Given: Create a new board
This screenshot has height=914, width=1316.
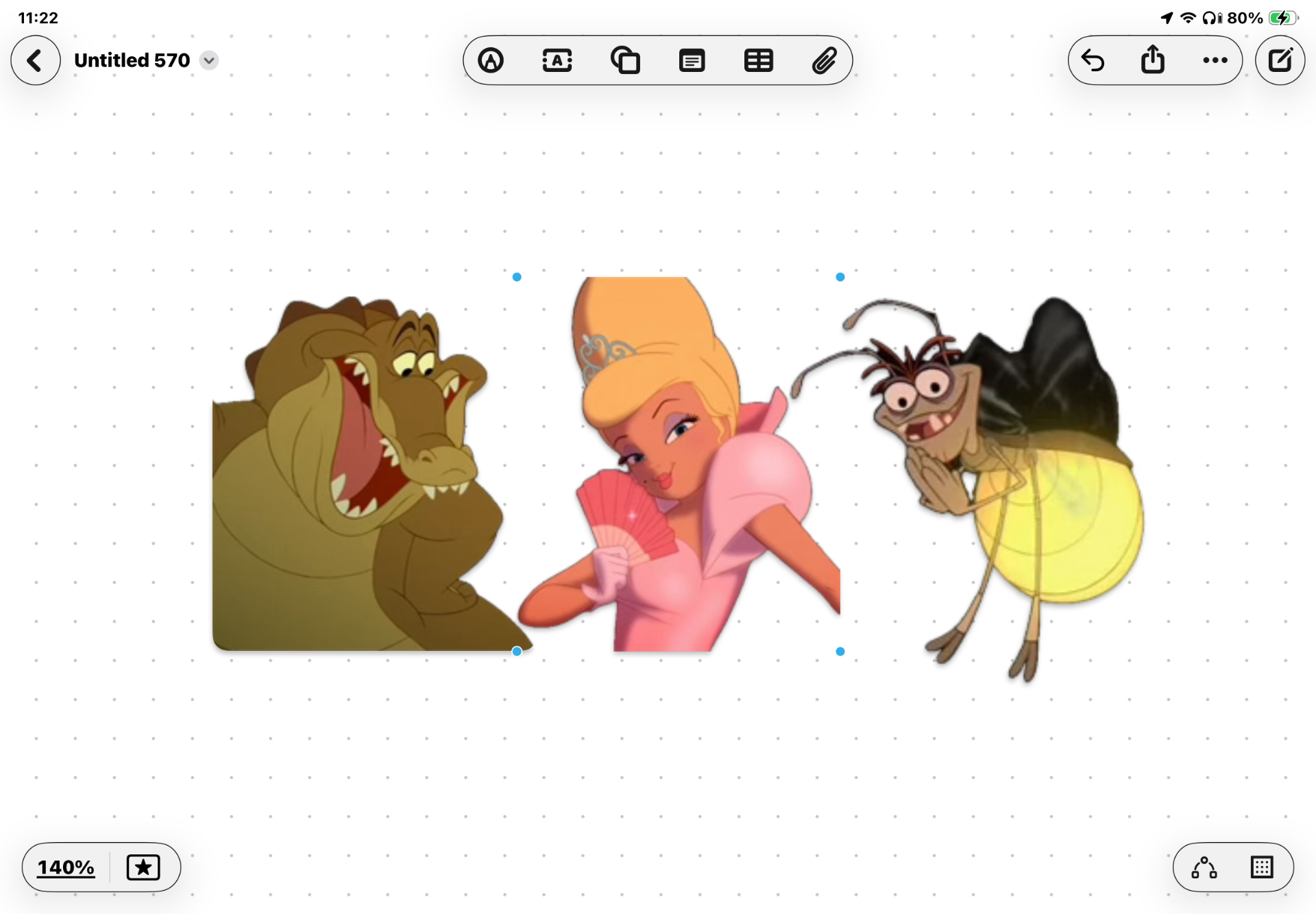Looking at the screenshot, I should (1280, 61).
